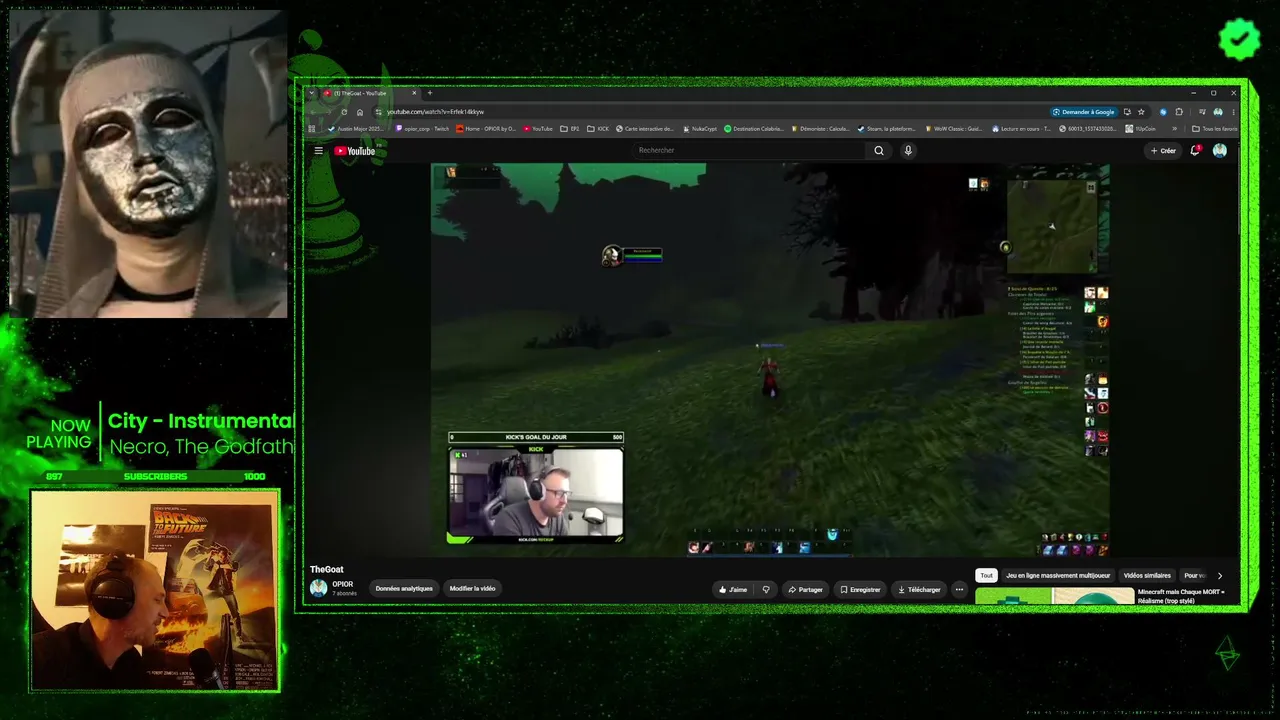Click the browser back arrow
Image resolution: width=1280 pixels, height=720 pixels.
[x=314, y=112]
